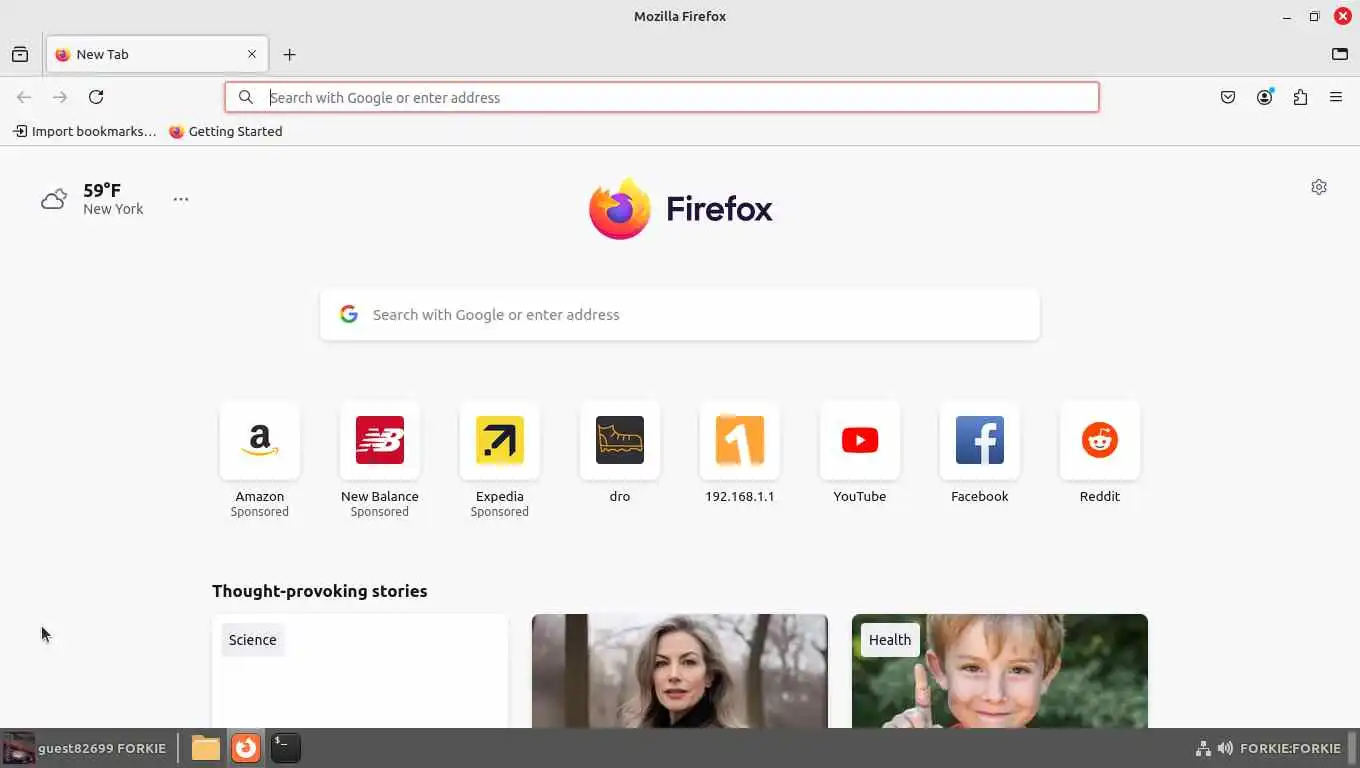The image size is (1360, 768).
Task: Open the folder view sidebar icon
Action: (x=1340, y=55)
